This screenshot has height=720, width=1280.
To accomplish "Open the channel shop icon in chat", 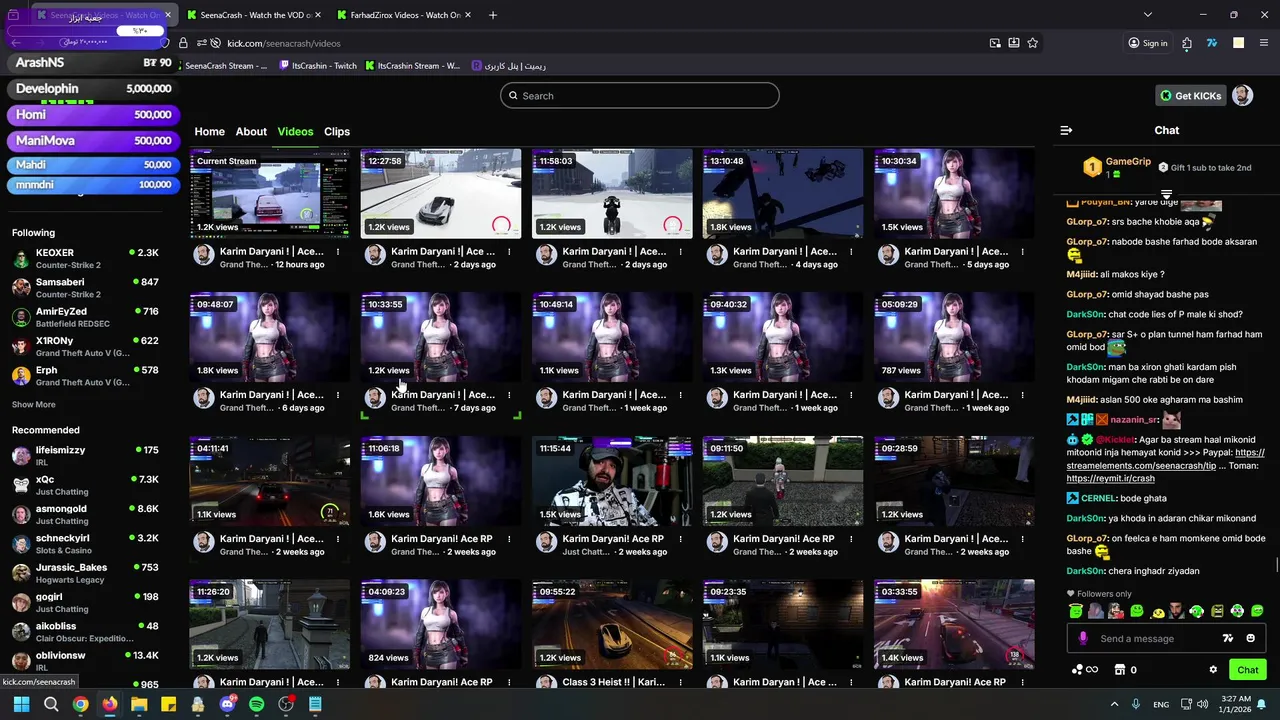I will pyautogui.click(x=1120, y=670).
